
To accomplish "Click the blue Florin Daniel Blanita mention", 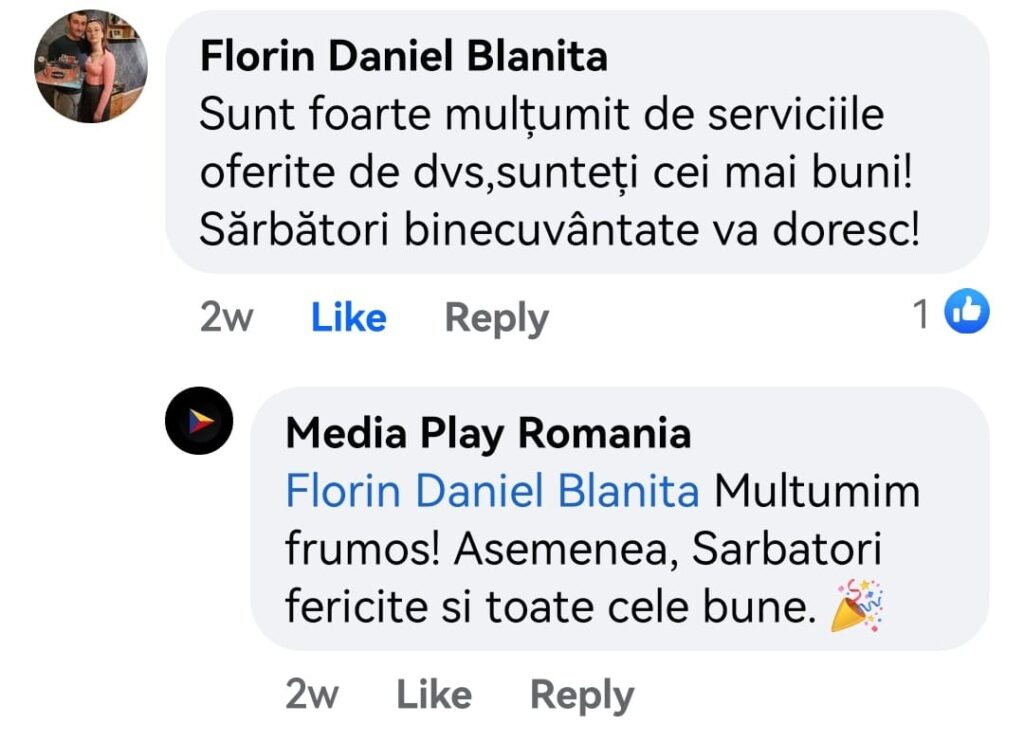I will point(492,492).
